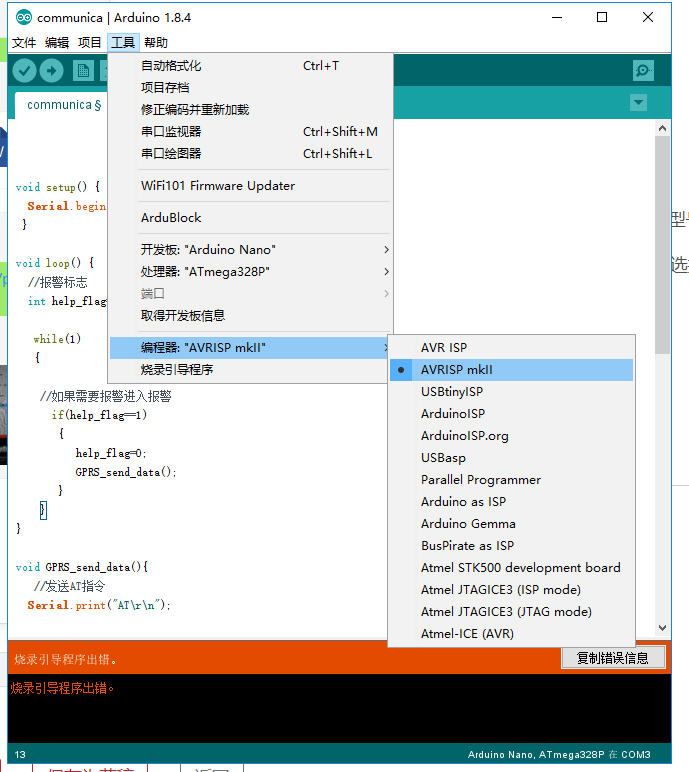Screen dimensions: 689x772
Task: Click the orange console error message
Action: 62,688
